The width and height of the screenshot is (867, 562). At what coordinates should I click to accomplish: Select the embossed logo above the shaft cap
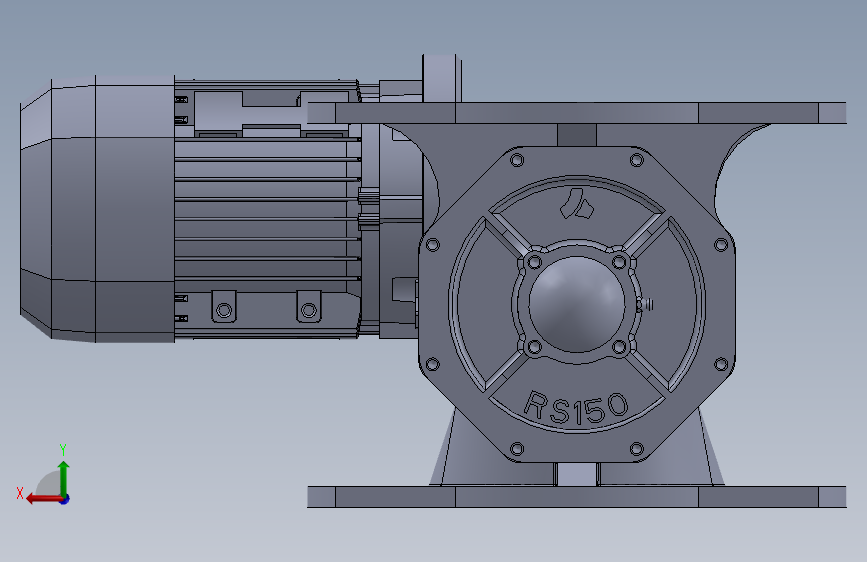click(x=577, y=204)
